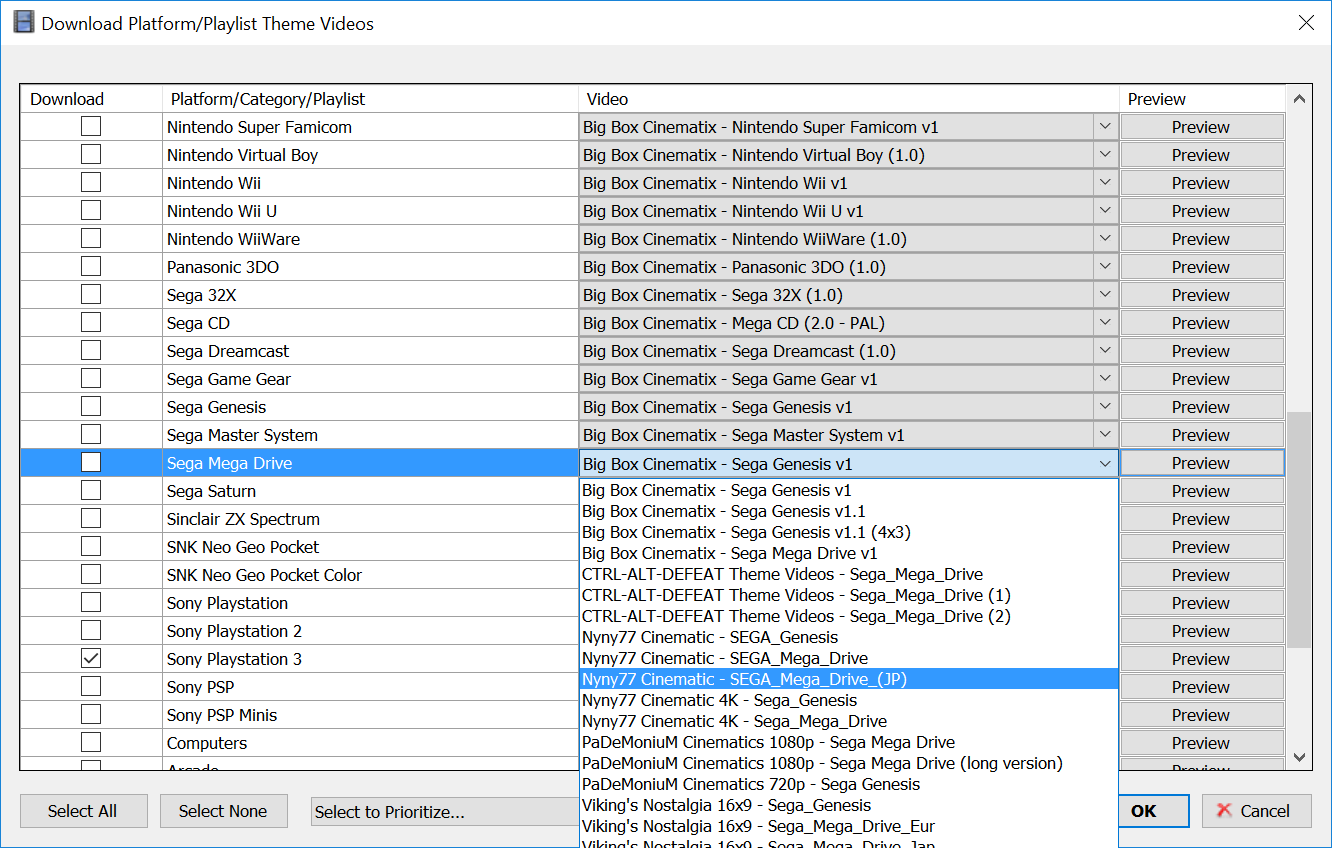Click the Select All button
1332x848 pixels.
(83, 811)
